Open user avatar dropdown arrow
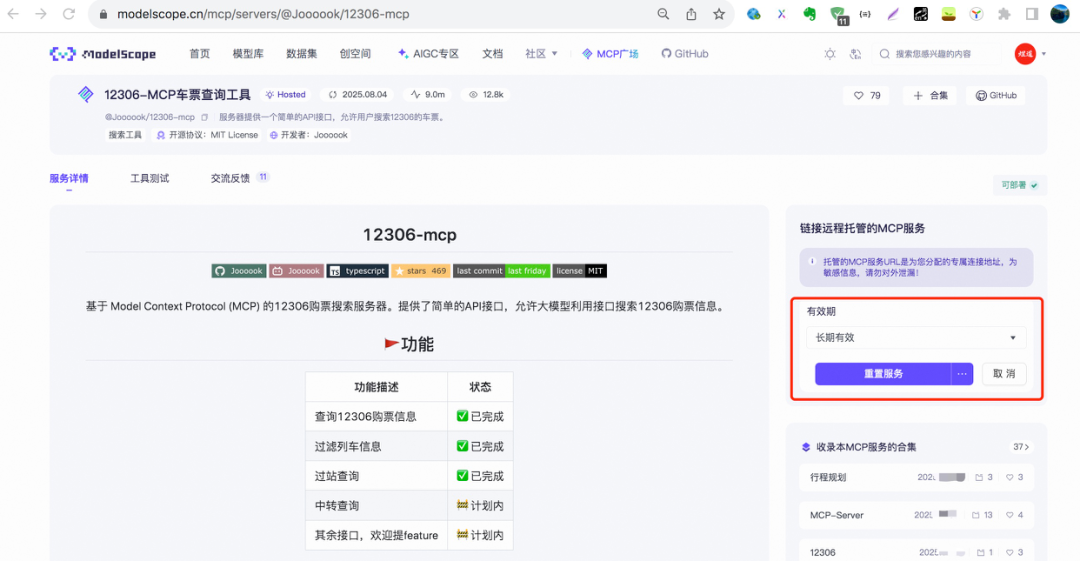Screen dimensions: 1080x561 tap(1043, 54)
